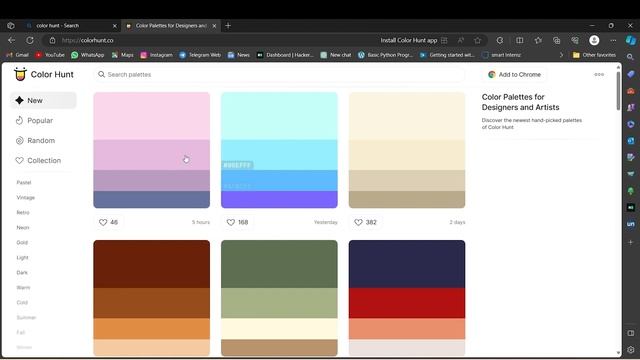Open the sidebar search icon
The width and height of the screenshot is (640, 360).
[631, 57]
